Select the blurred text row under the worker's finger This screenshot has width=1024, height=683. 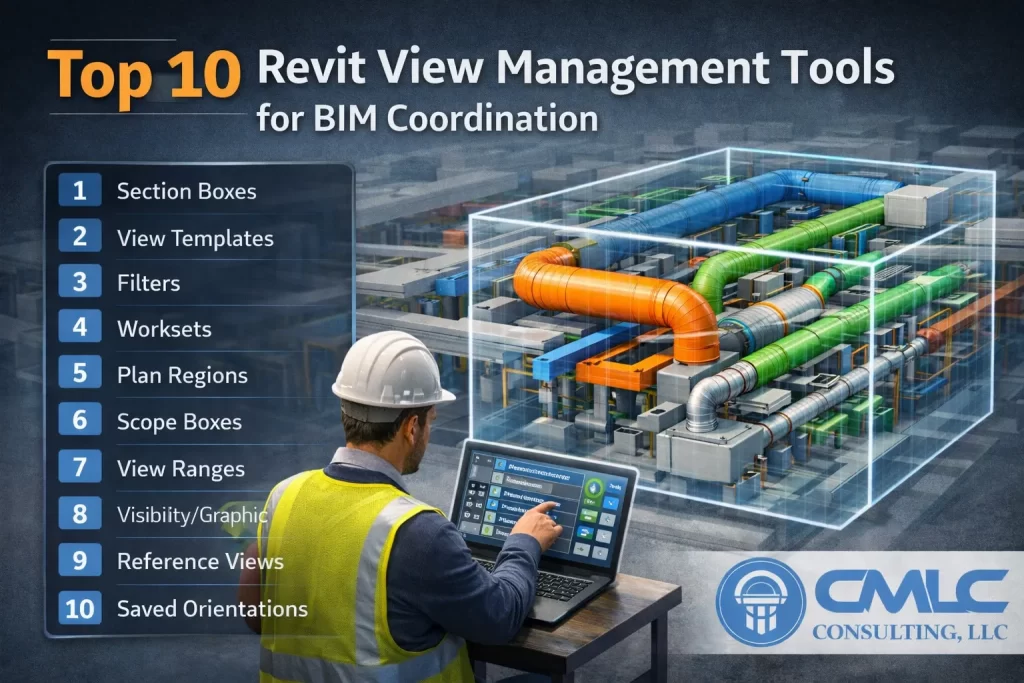528,507
